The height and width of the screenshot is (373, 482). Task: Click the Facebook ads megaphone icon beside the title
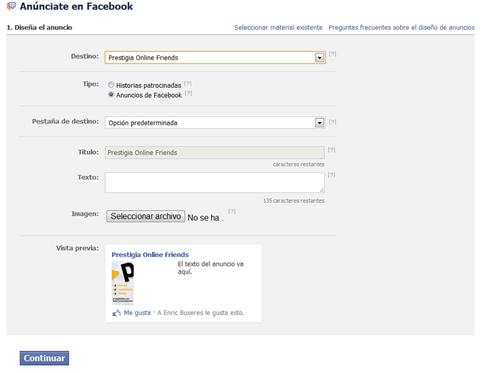(x=11, y=6)
